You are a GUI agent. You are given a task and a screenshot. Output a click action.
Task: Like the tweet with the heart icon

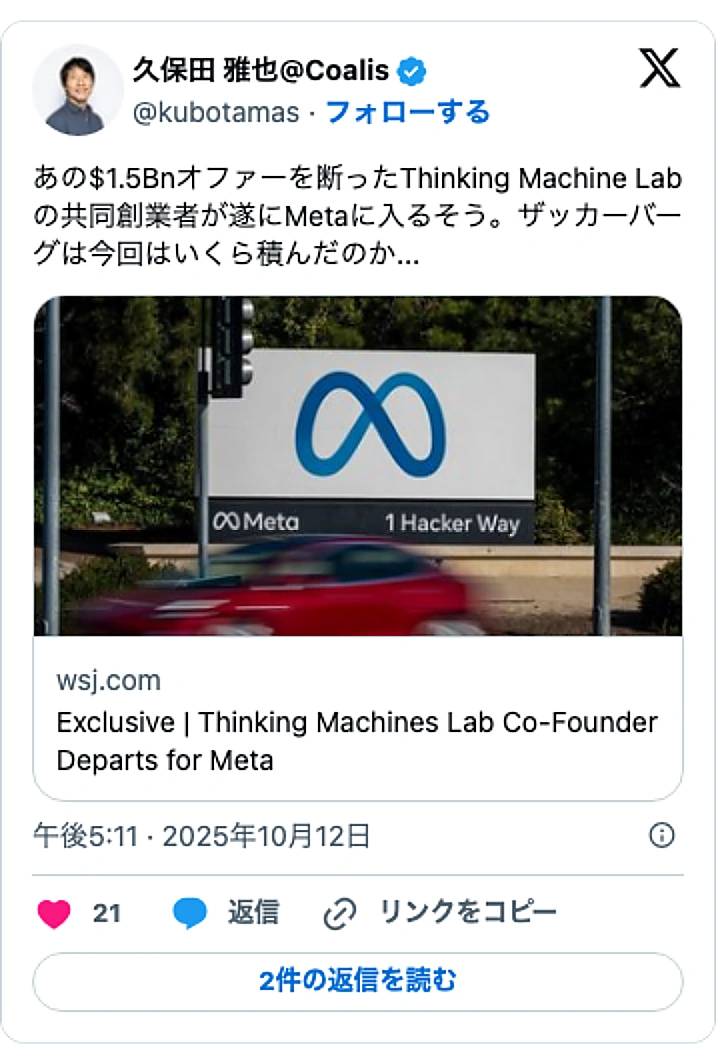[x=54, y=913]
